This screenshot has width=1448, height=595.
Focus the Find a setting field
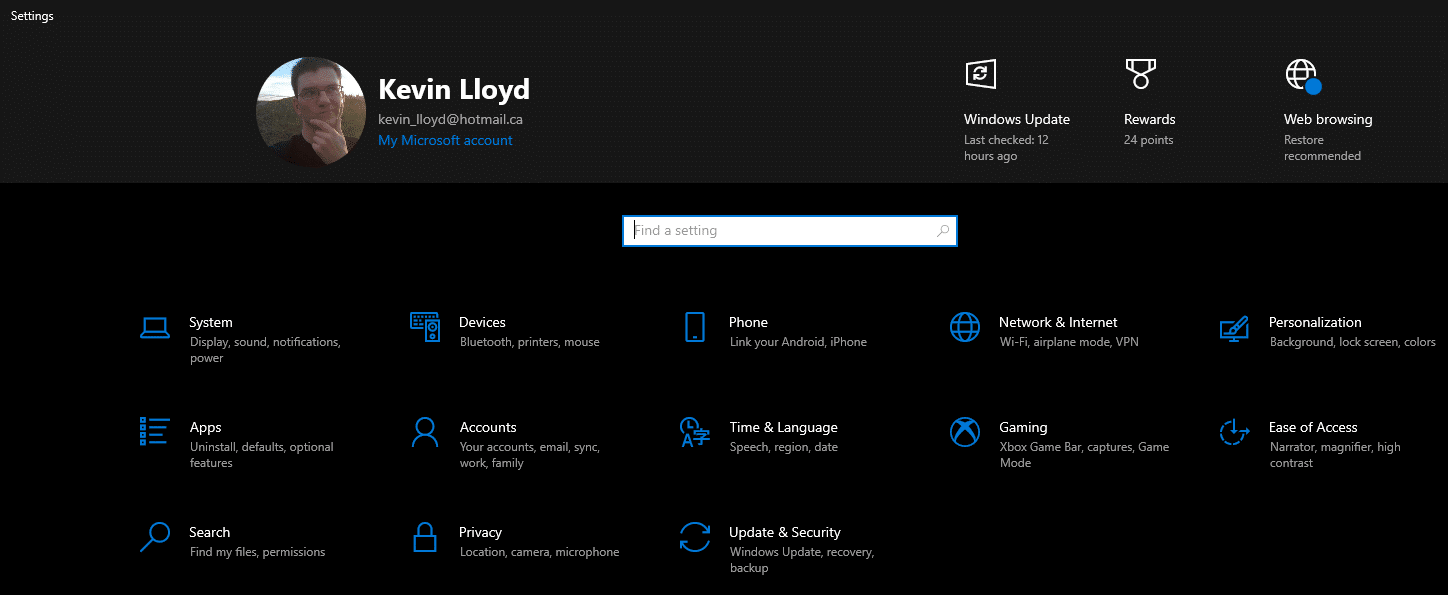click(x=790, y=231)
